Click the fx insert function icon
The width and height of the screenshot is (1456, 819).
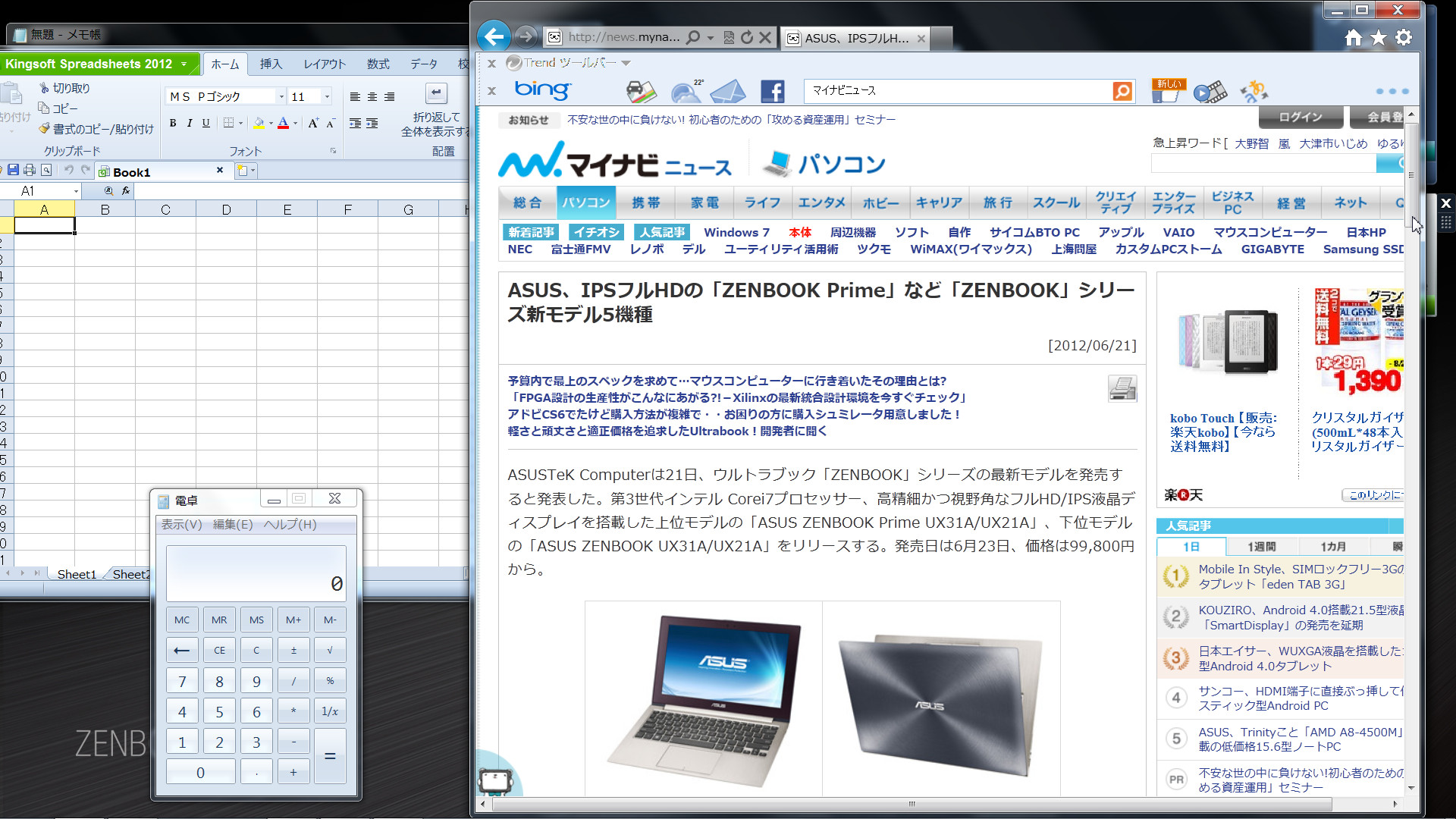tap(126, 191)
